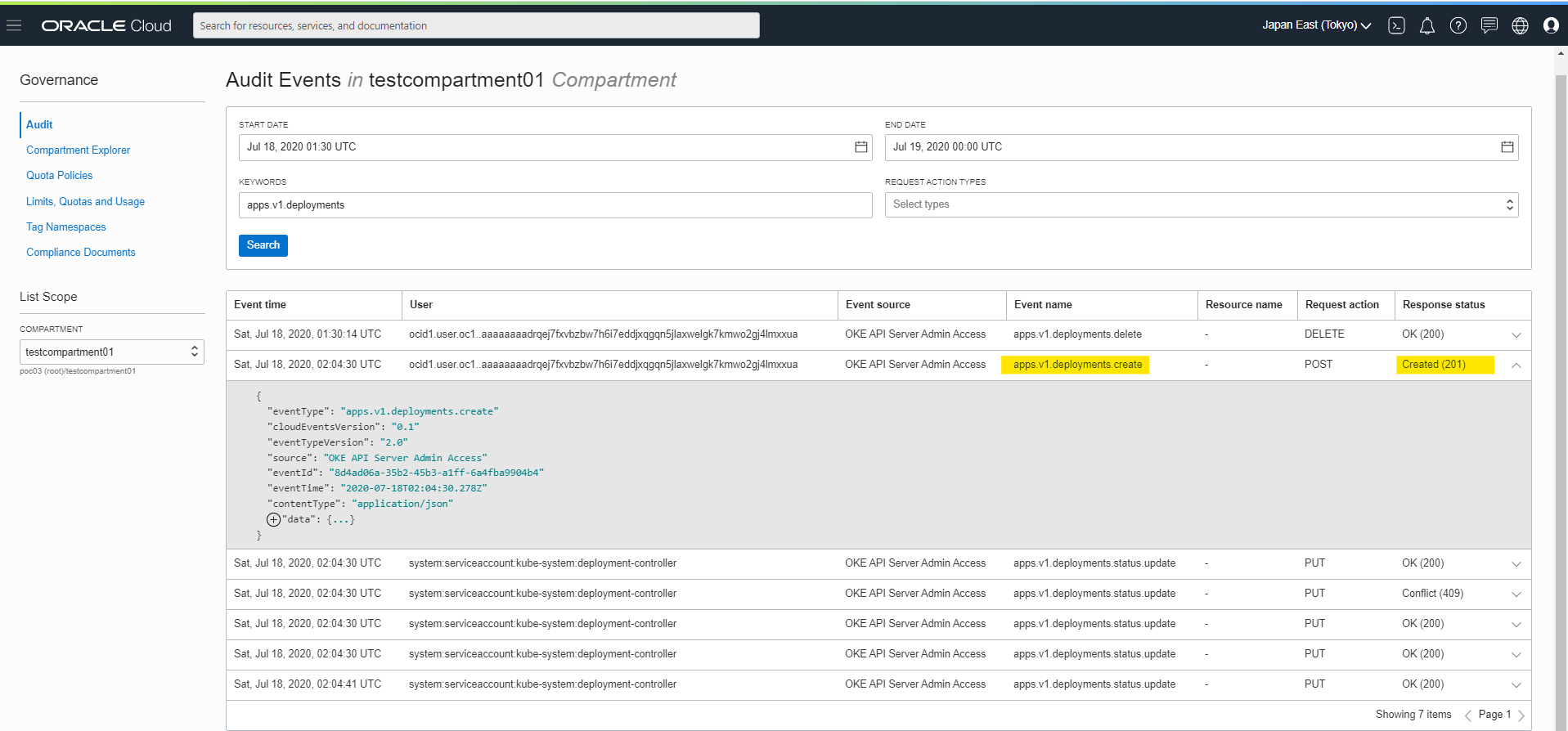Expand the Conflict (409) event row
Image resolution: width=1568 pixels, height=731 pixels.
point(1516,594)
